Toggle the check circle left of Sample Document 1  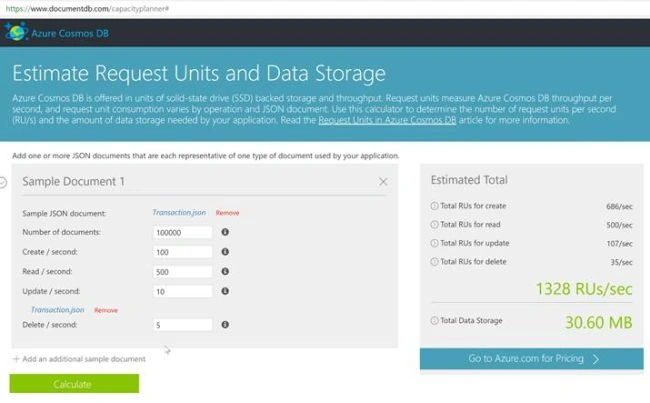pyautogui.click(x=3, y=182)
